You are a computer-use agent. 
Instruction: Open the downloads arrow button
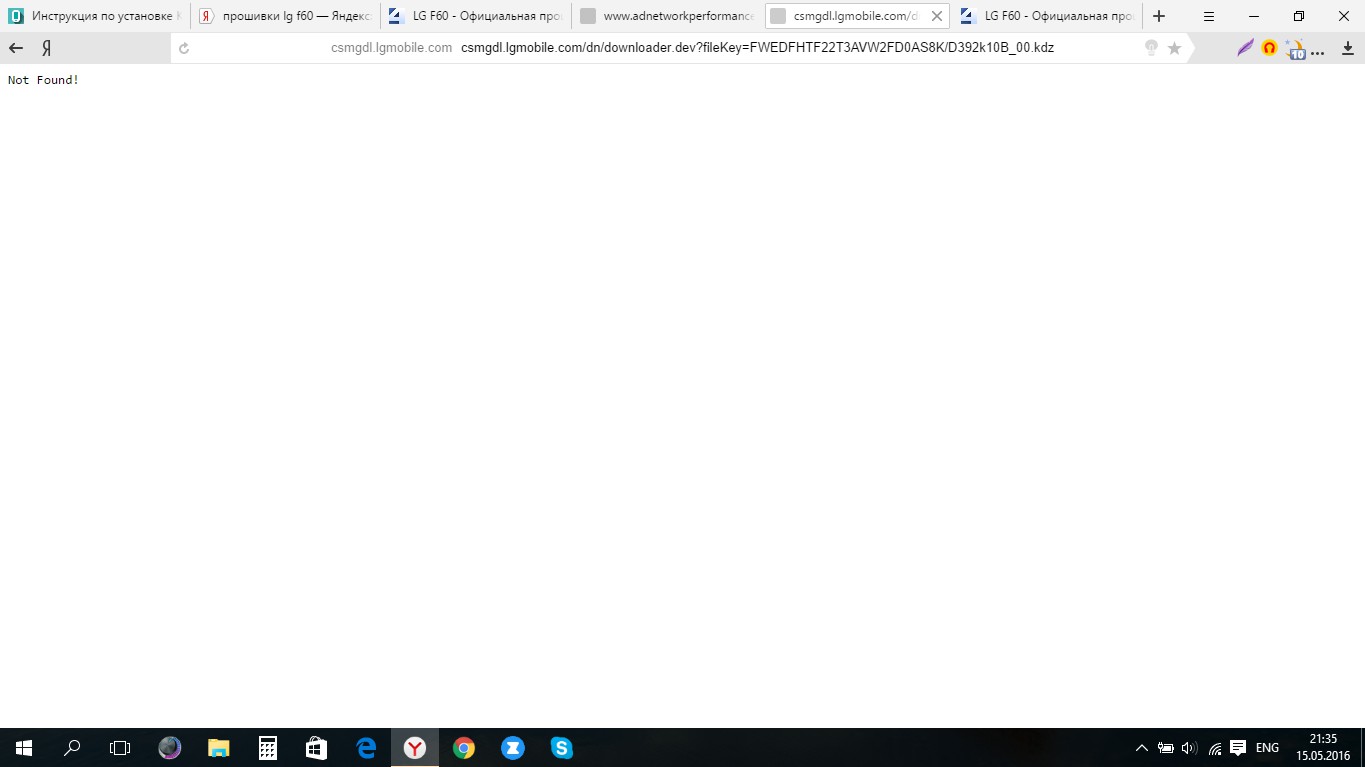pyautogui.click(x=1347, y=48)
